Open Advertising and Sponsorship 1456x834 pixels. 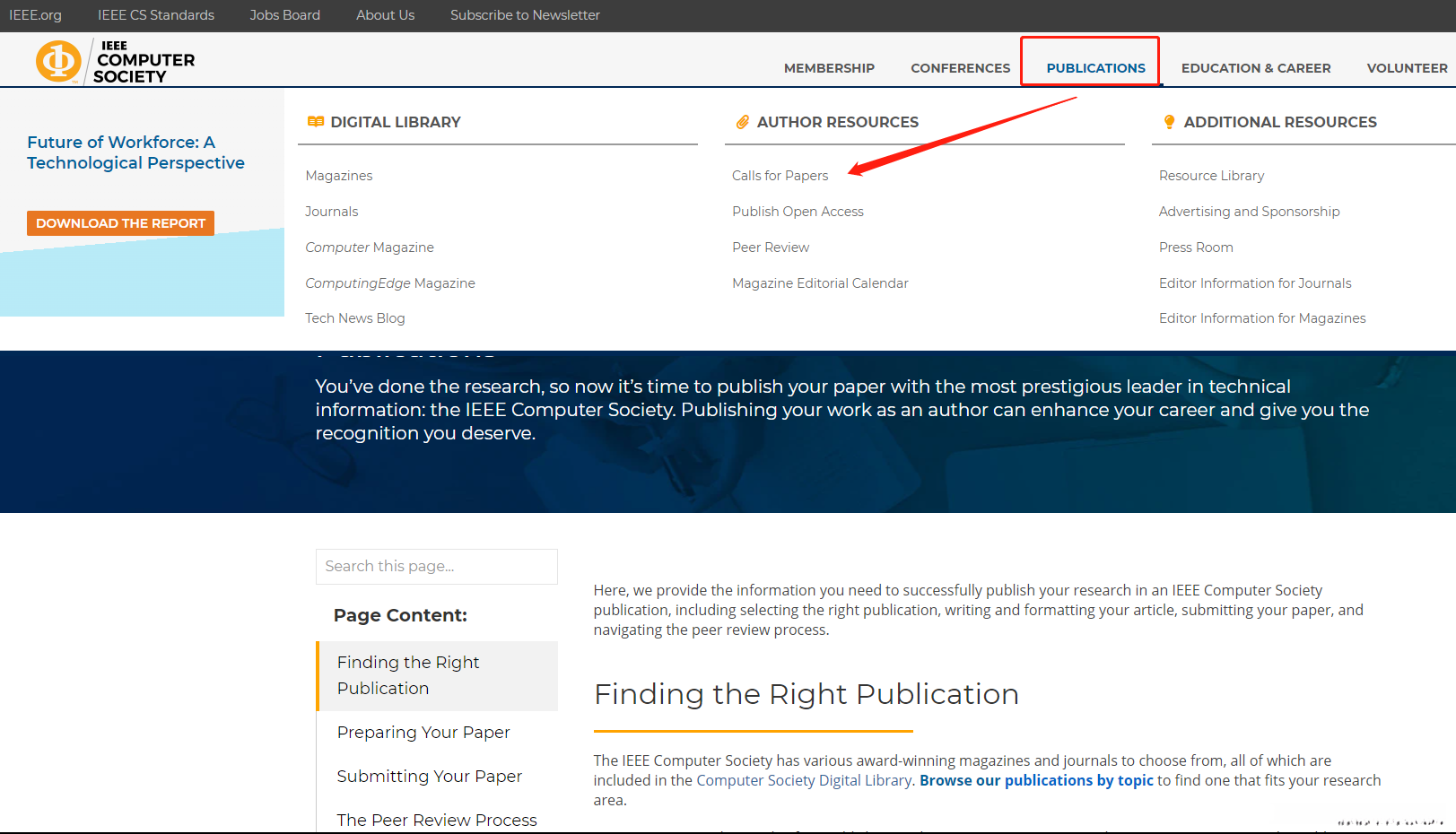pos(1249,212)
